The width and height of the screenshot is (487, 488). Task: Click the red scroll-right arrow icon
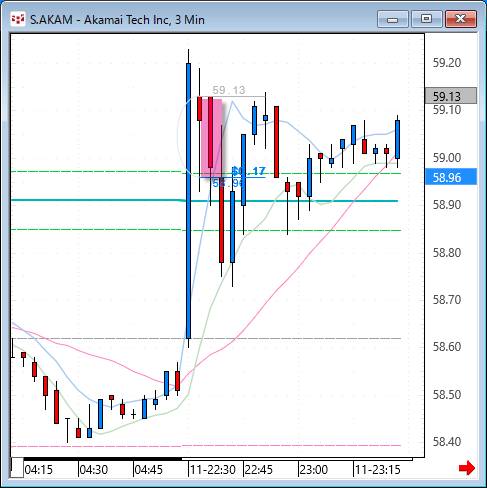click(x=467, y=468)
